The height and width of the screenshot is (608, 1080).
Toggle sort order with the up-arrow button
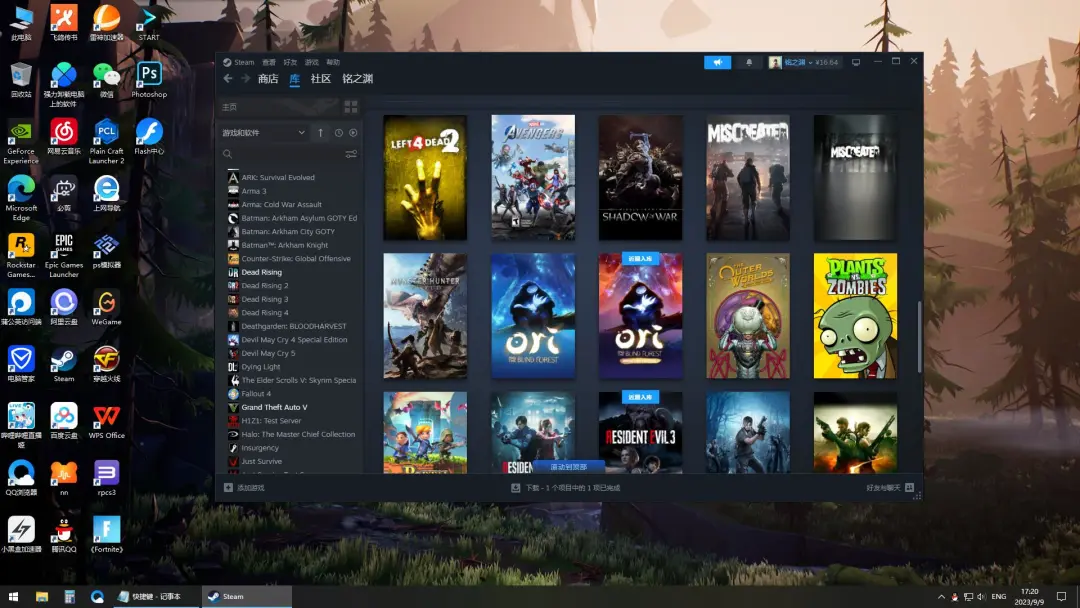pyautogui.click(x=321, y=133)
